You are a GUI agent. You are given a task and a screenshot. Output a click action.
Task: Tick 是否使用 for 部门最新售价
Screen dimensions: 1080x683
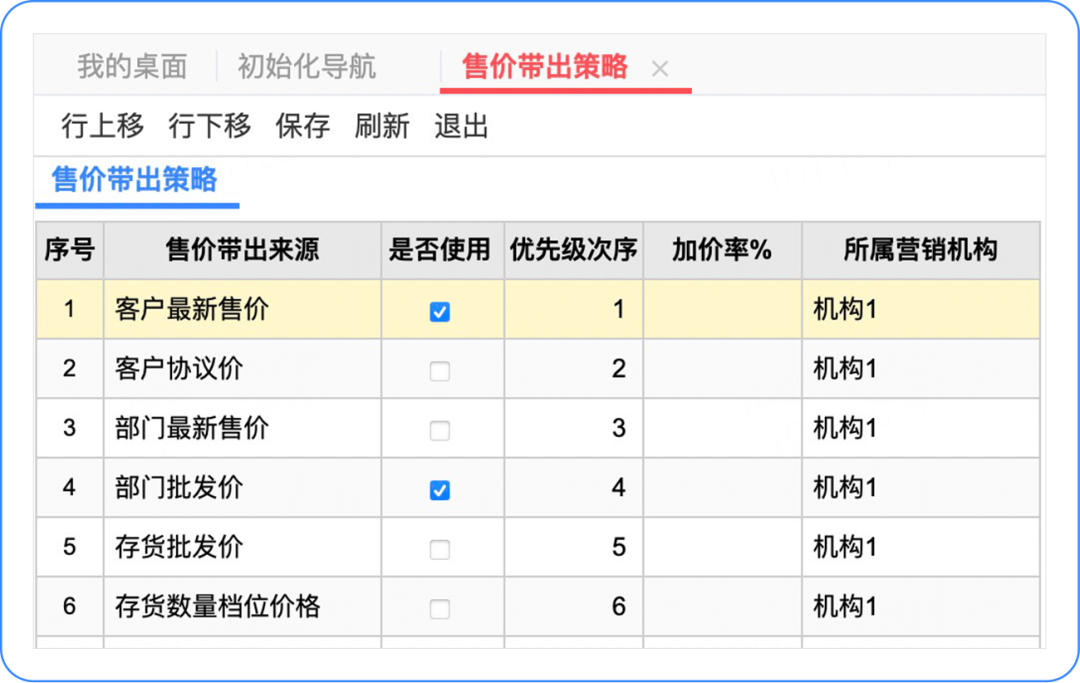point(440,431)
